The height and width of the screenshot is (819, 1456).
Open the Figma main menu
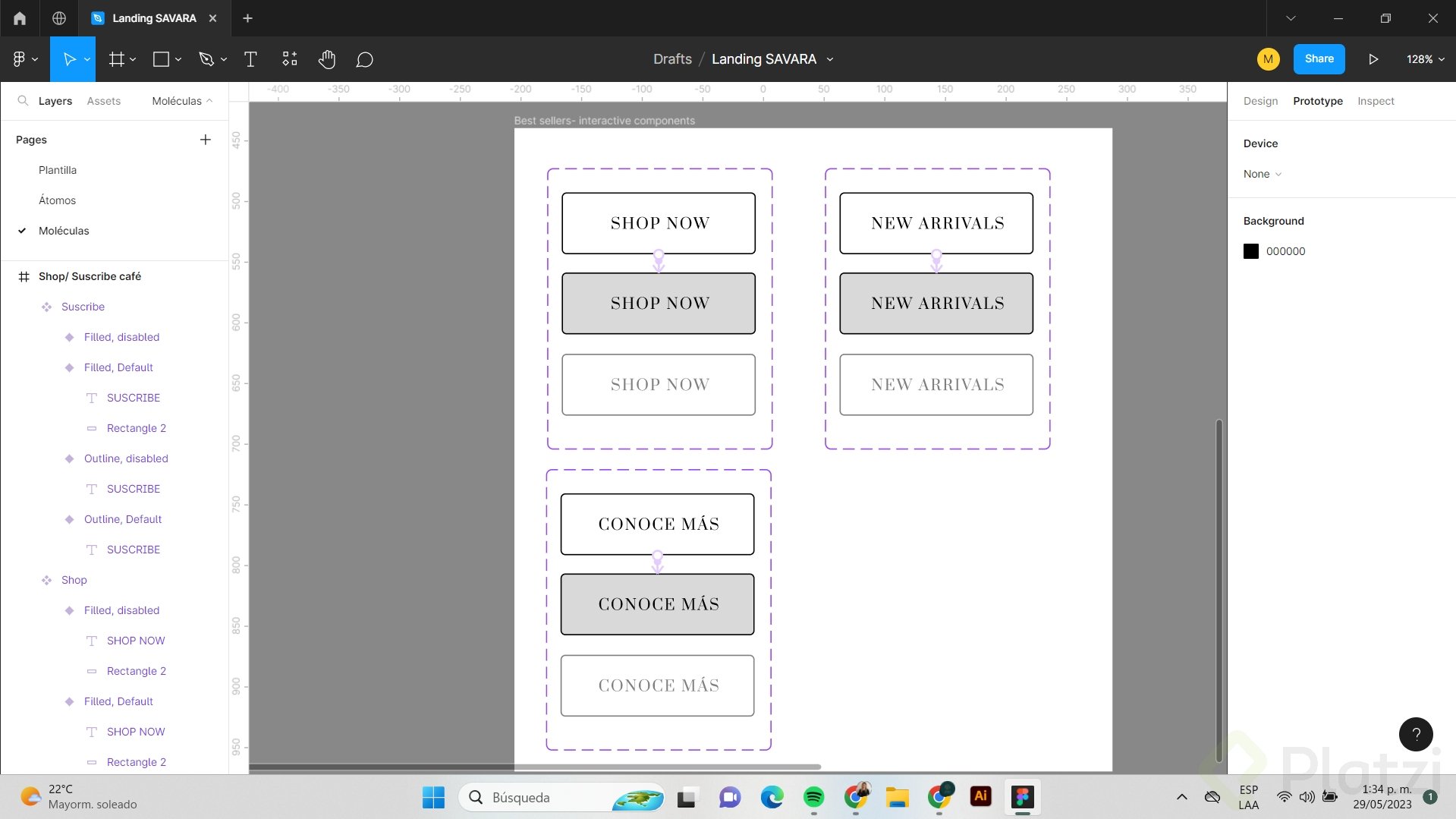(x=19, y=59)
